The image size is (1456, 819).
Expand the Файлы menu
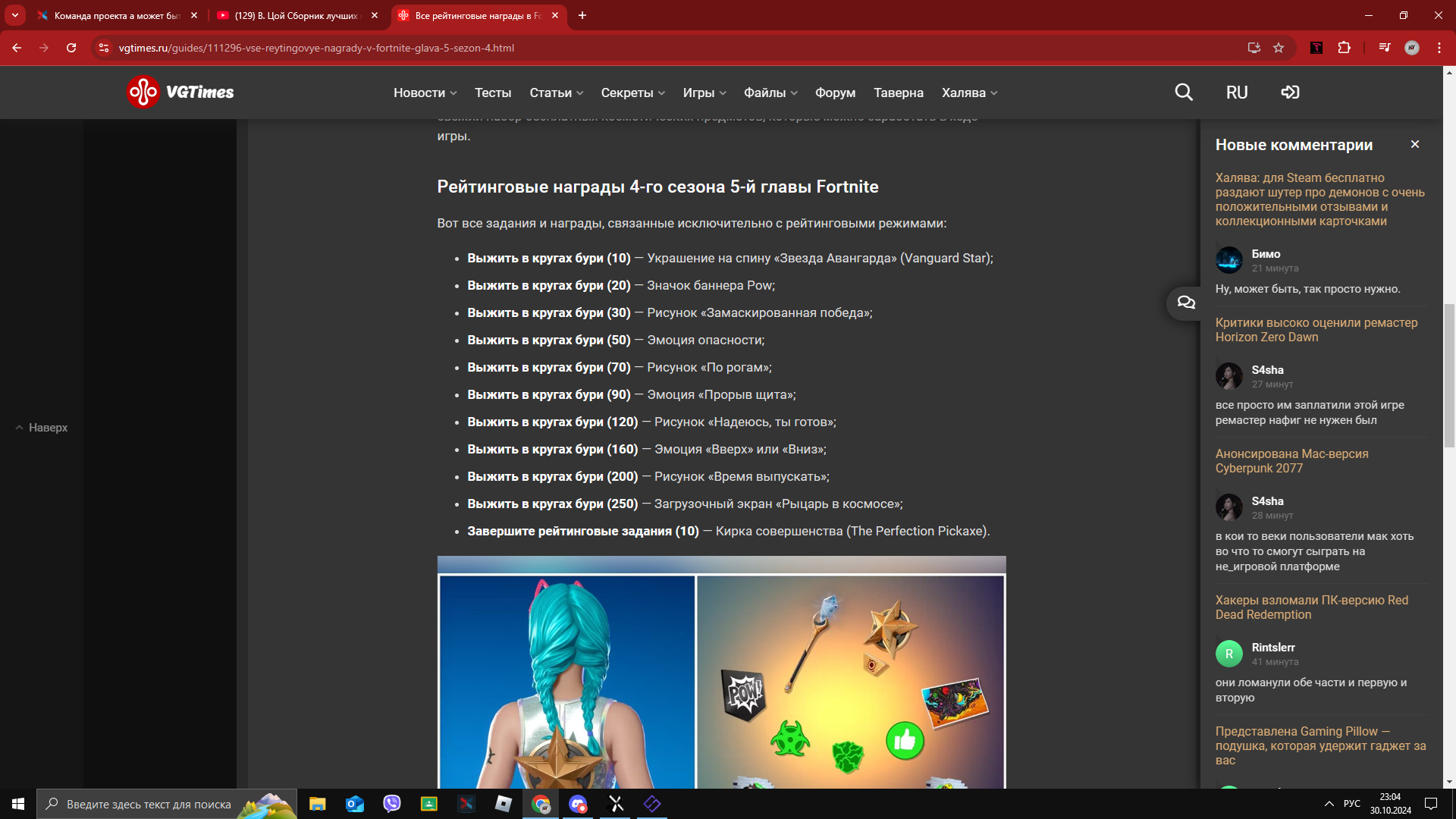pos(770,93)
